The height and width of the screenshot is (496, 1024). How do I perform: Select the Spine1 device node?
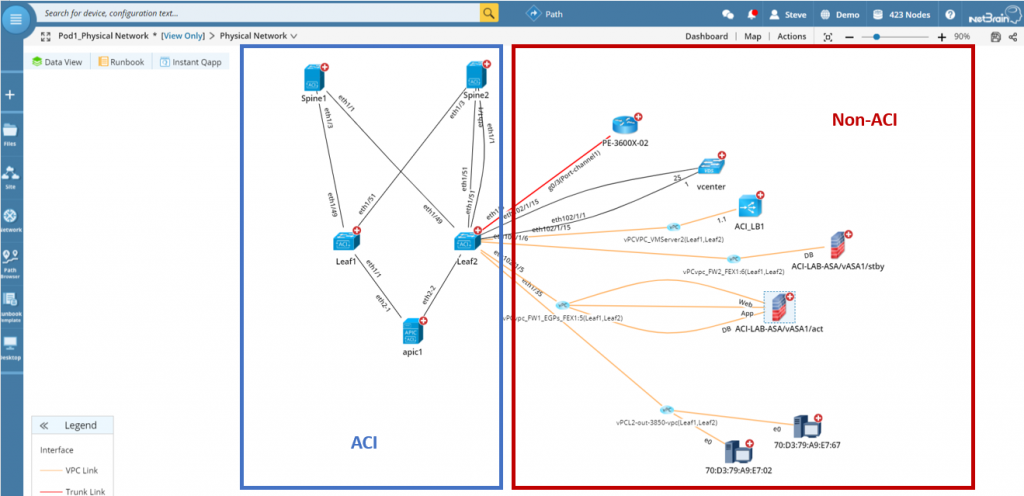click(314, 77)
